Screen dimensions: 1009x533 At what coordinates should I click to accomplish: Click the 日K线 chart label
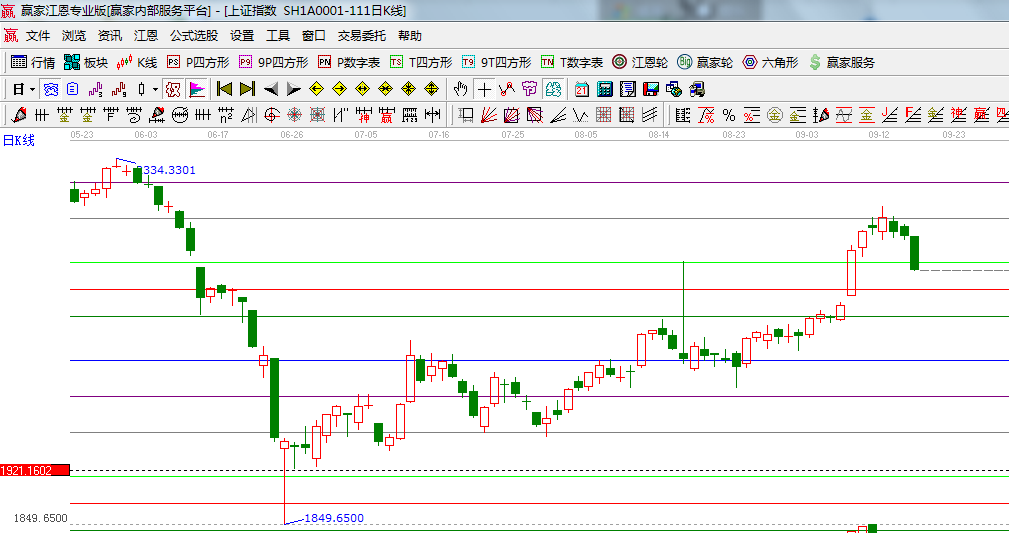(x=18, y=140)
